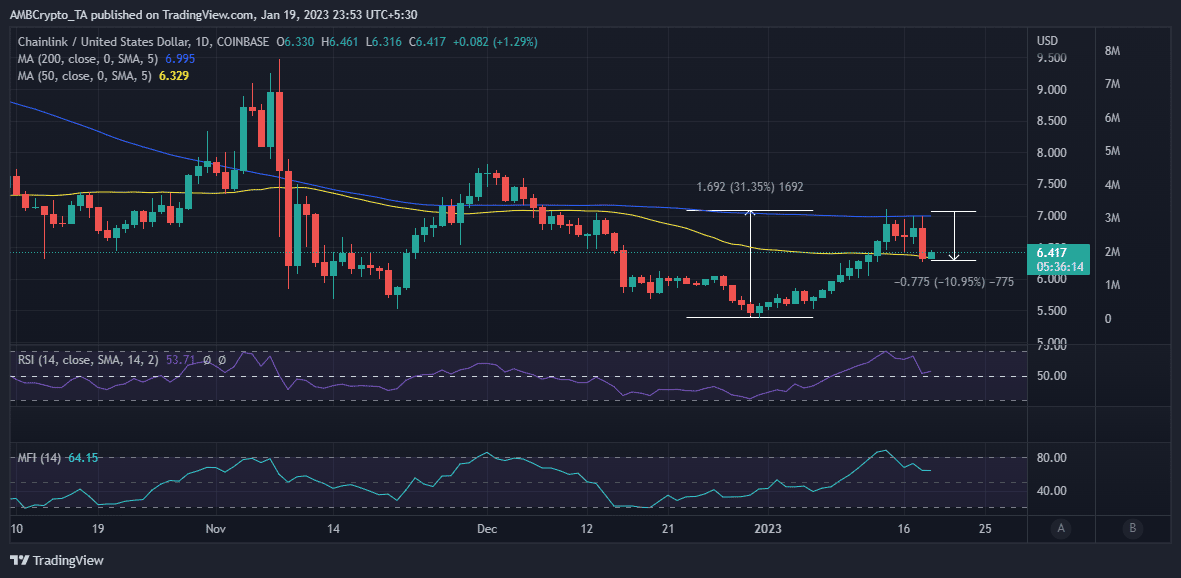Select the MA 200 indicator legend

click(94, 59)
